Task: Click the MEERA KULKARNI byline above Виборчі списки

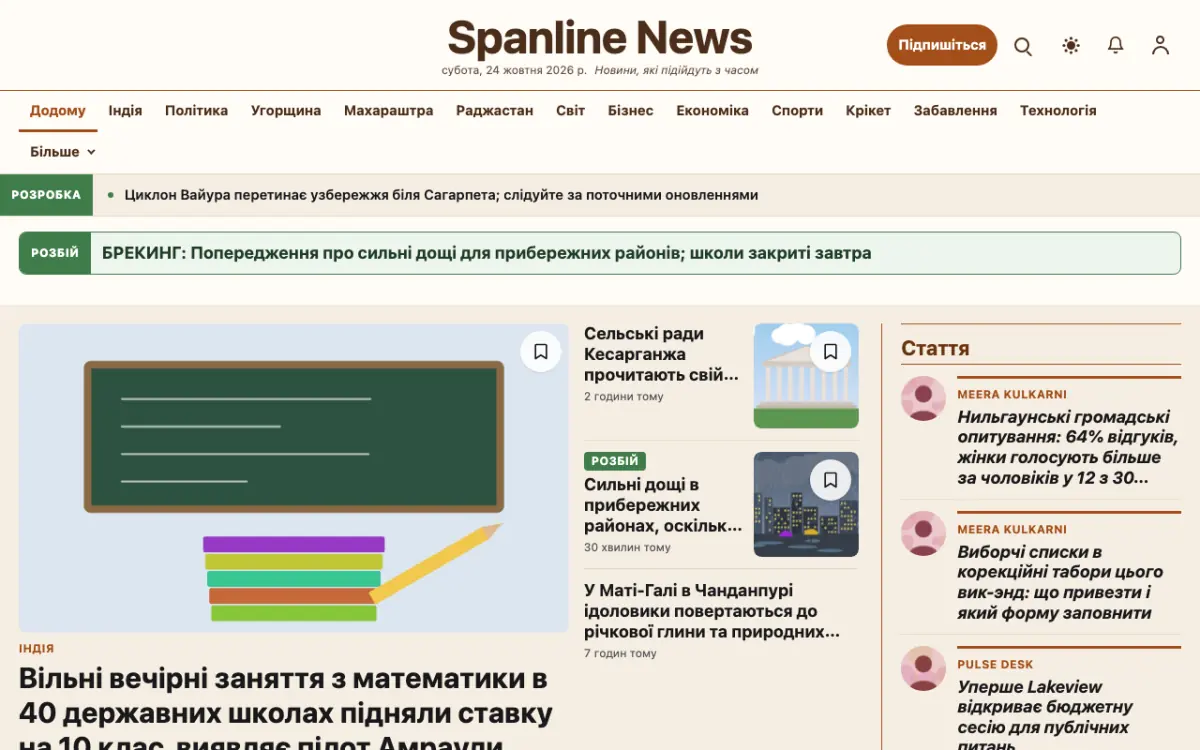Action: (1012, 530)
